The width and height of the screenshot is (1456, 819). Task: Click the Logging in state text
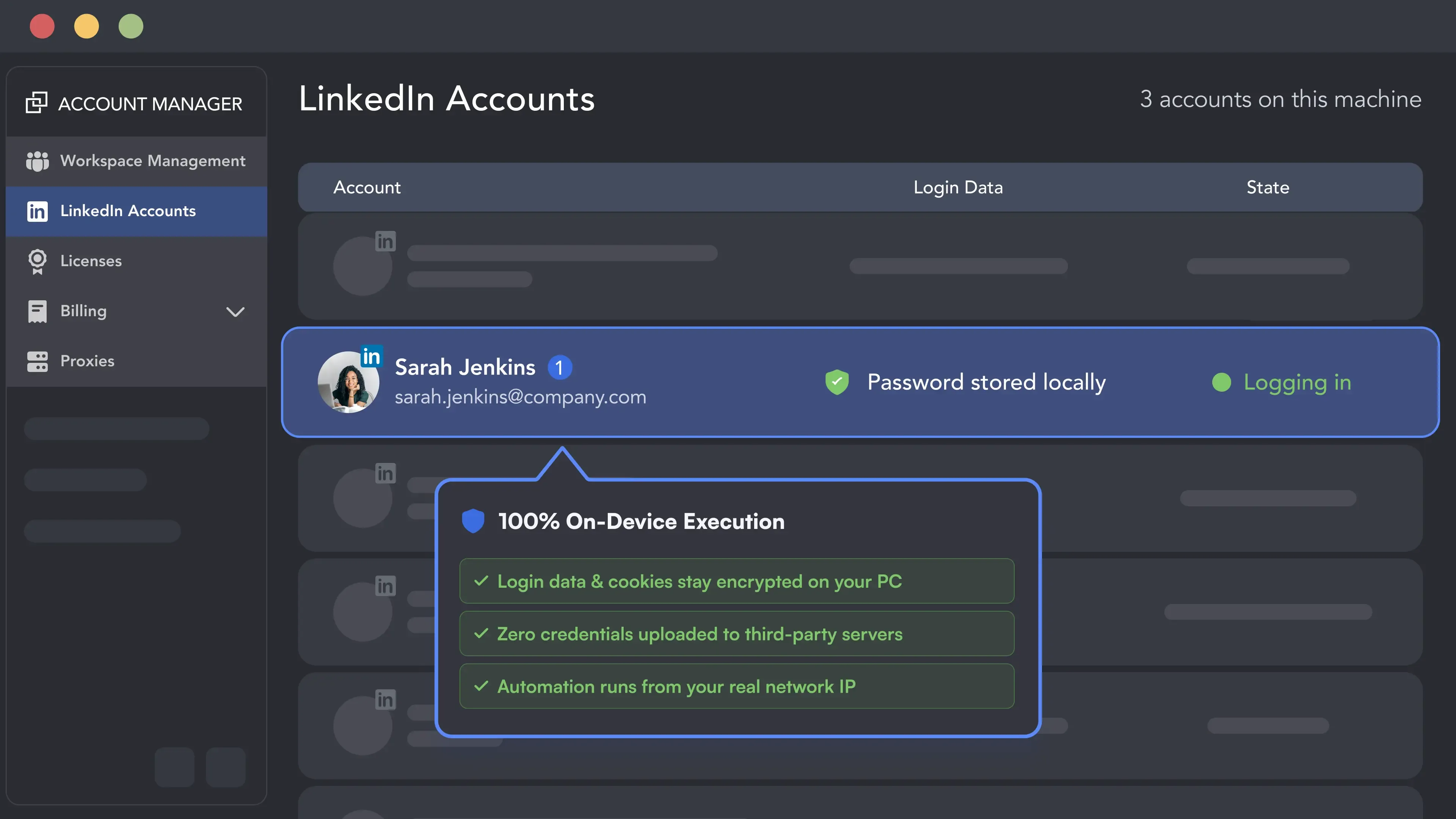pos(1297,383)
